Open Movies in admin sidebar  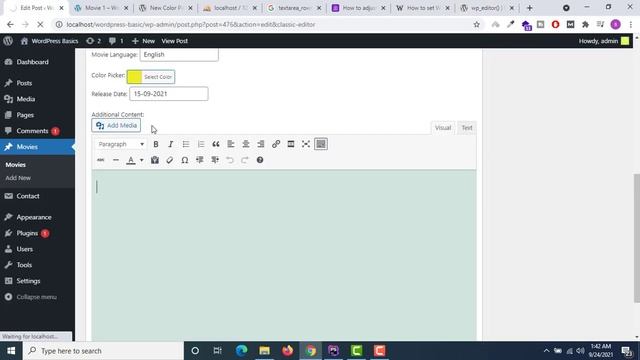37,147
